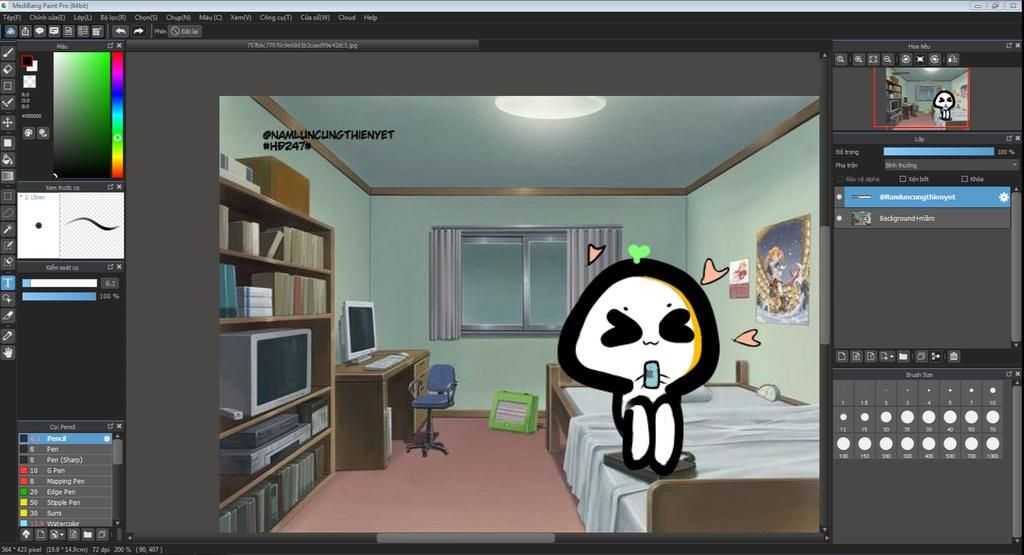Select the Select Eraser tool
This screenshot has height=555, width=1024.
point(8,262)
